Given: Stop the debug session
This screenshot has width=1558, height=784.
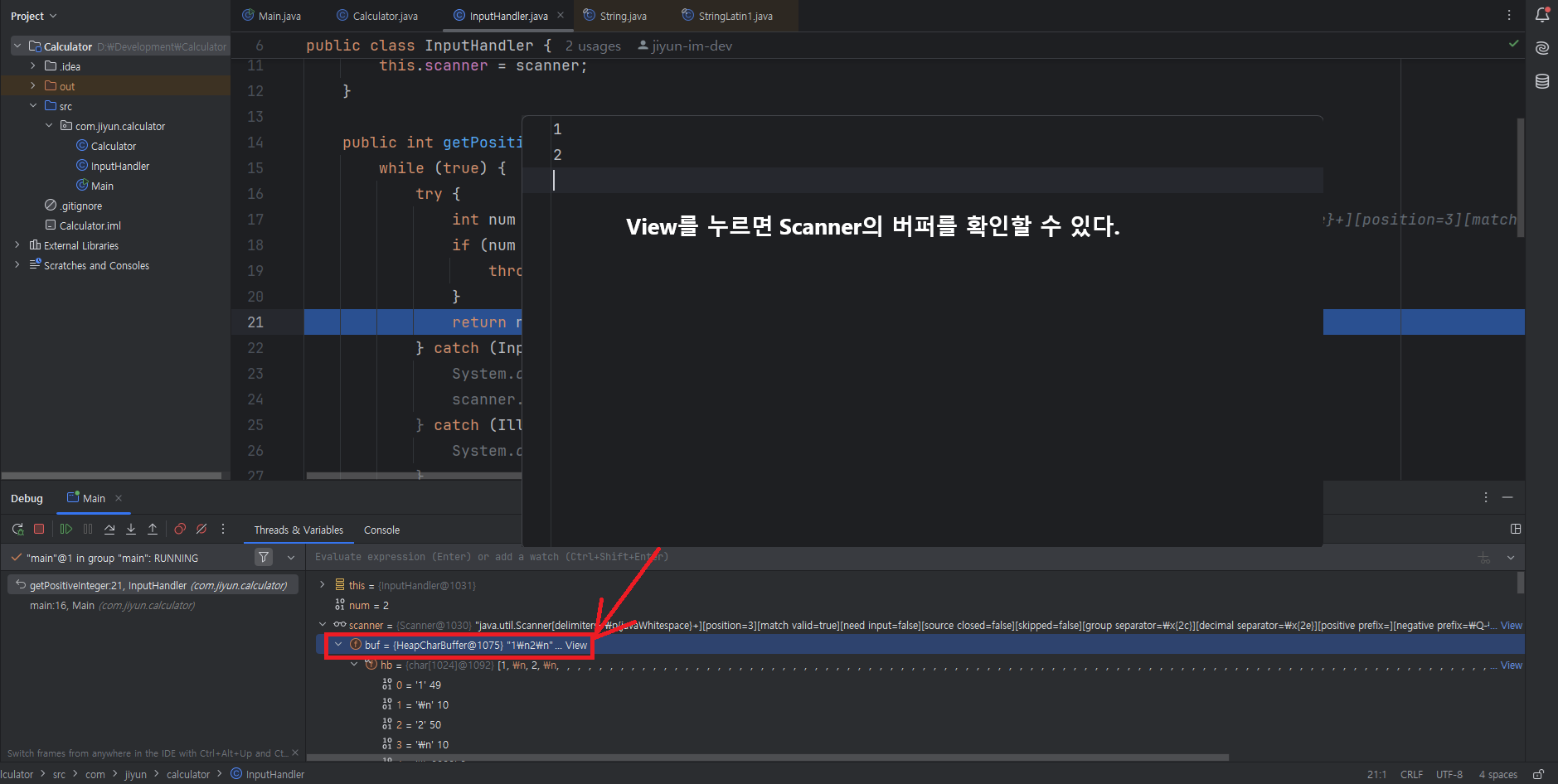Looking at the screenshot, I should pos(39,529).
